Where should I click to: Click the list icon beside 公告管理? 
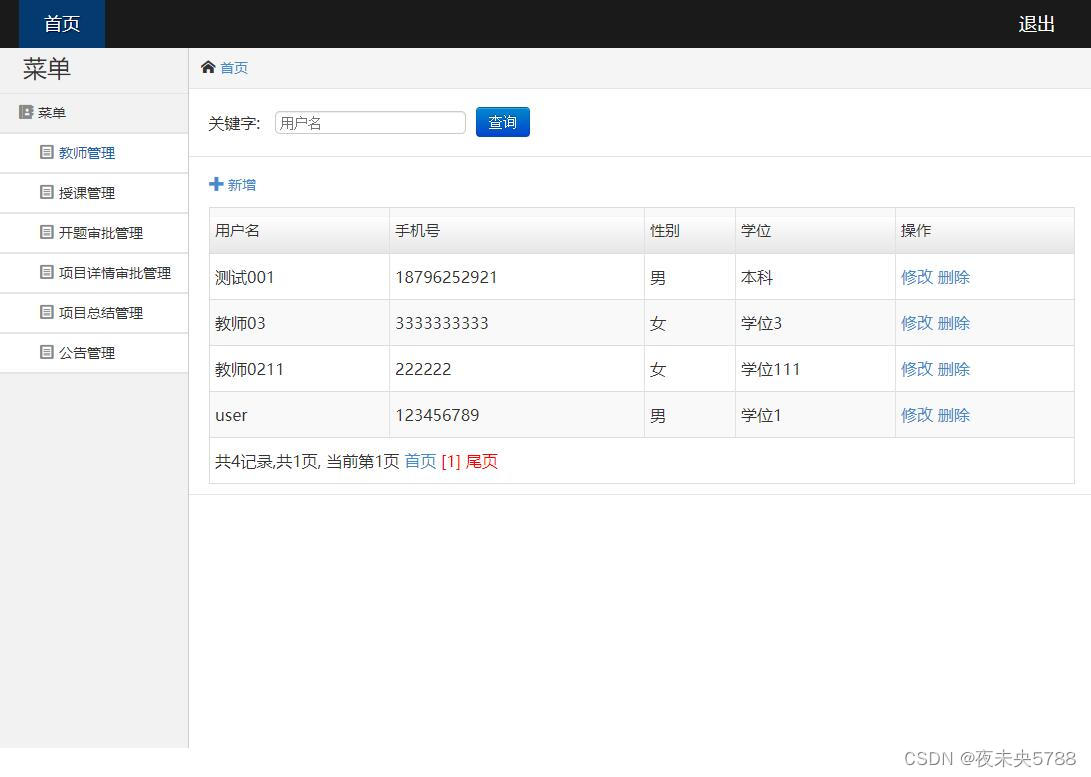(x=47, y=352)
